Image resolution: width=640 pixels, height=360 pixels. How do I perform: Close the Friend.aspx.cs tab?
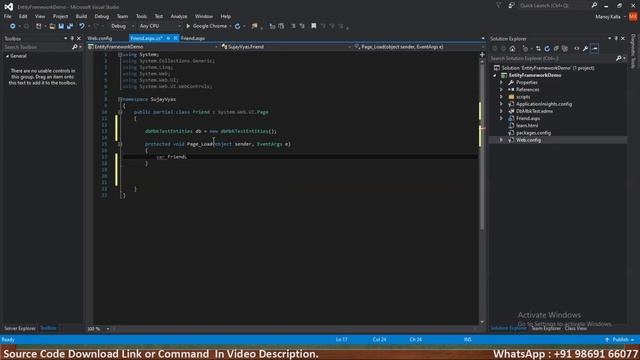[x=176, y=38]
